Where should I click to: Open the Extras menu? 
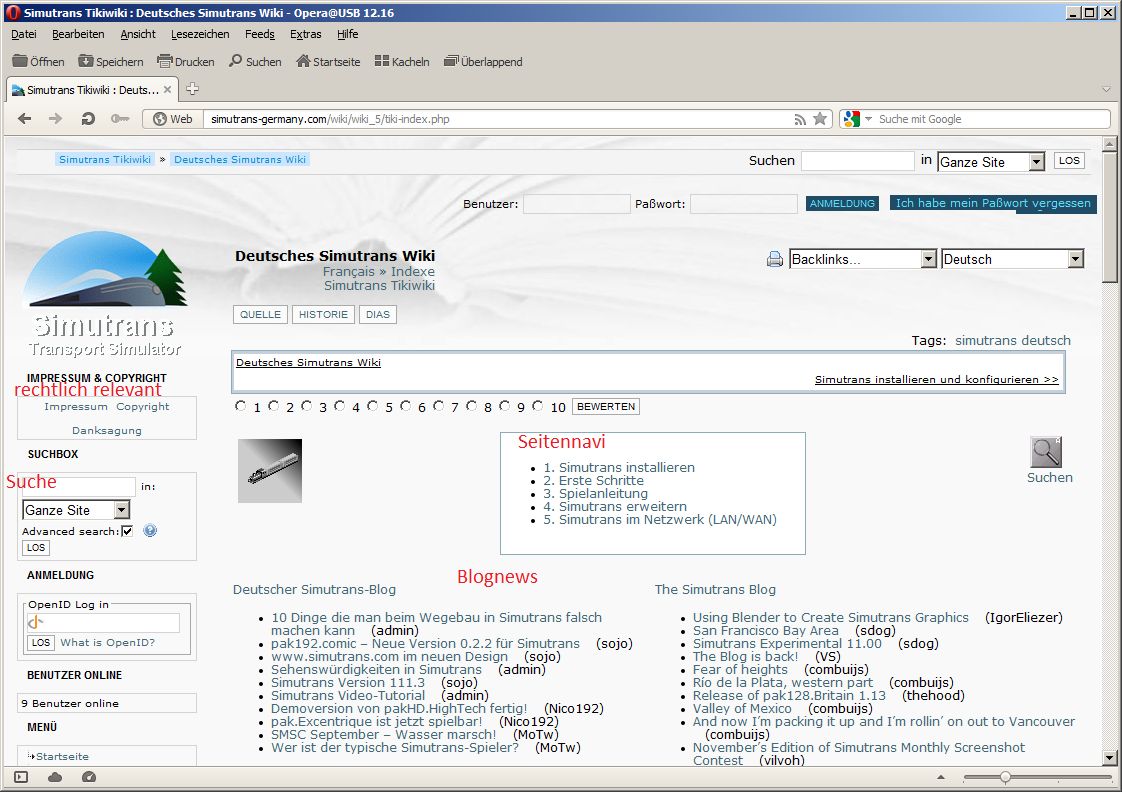point(305,34)
